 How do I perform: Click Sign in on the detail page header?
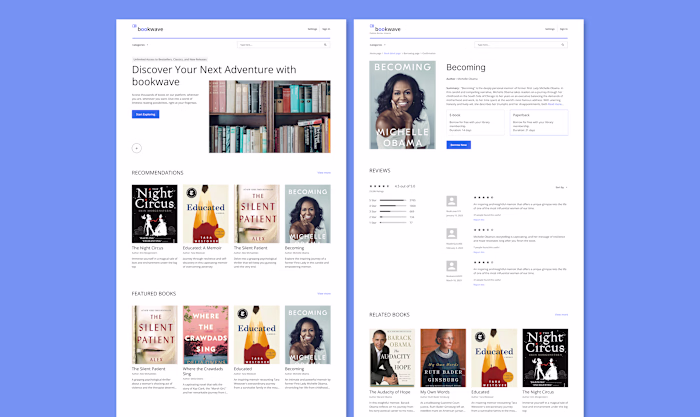point(564,29)
